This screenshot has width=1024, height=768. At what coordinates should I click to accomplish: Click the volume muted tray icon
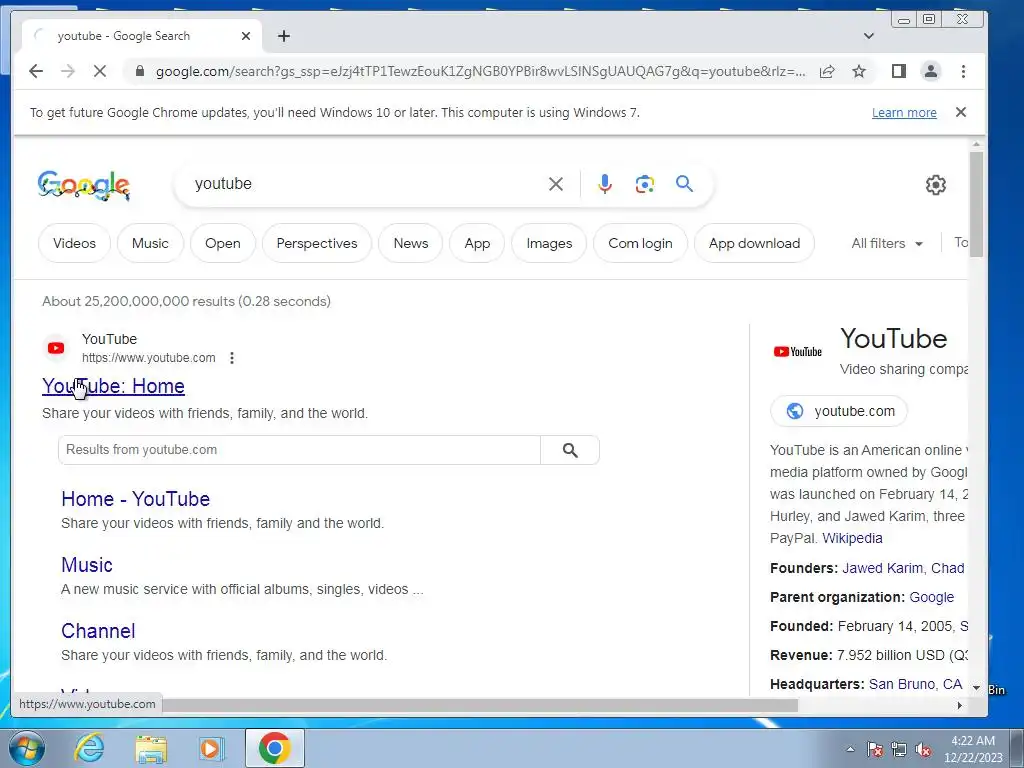pos(923,749)
